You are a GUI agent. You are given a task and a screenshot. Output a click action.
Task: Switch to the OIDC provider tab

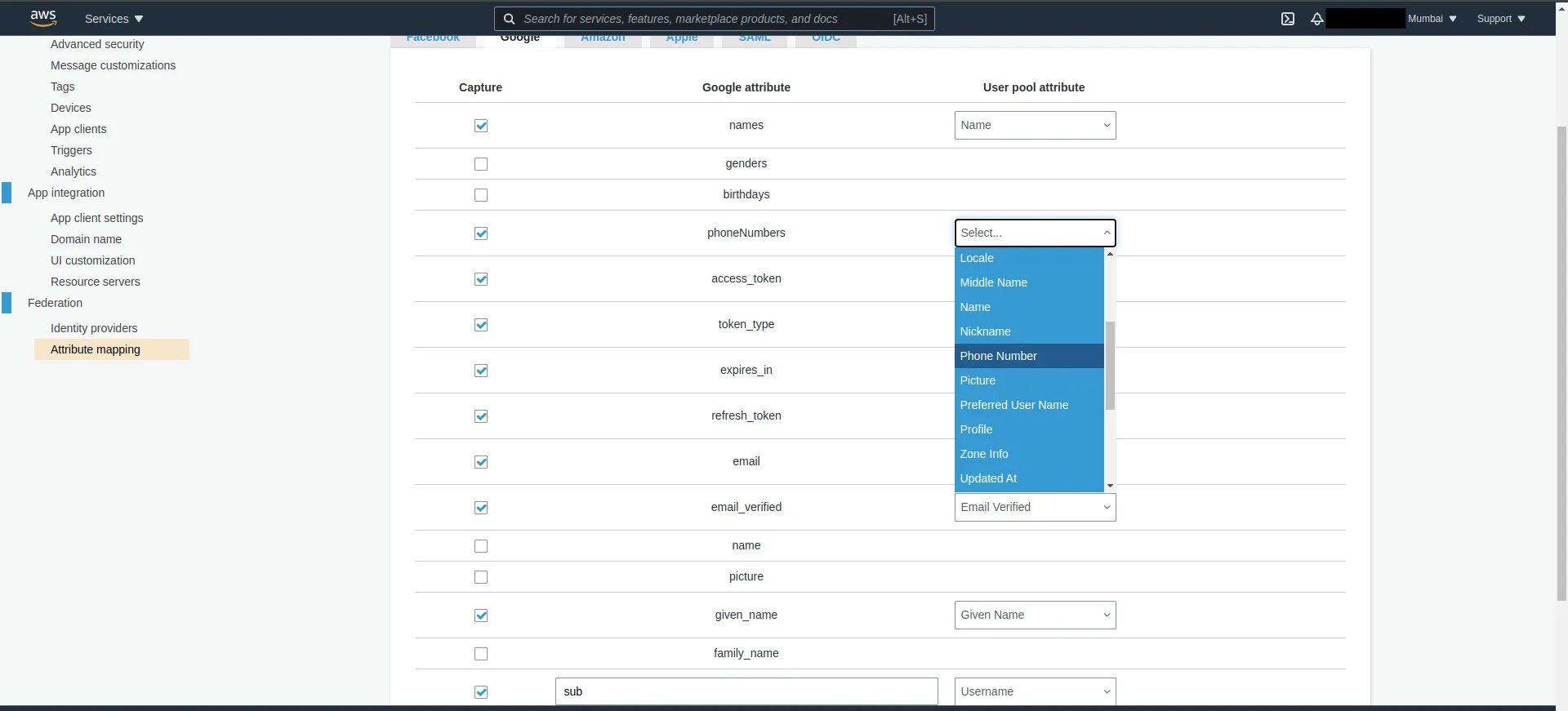coord(826,39)
